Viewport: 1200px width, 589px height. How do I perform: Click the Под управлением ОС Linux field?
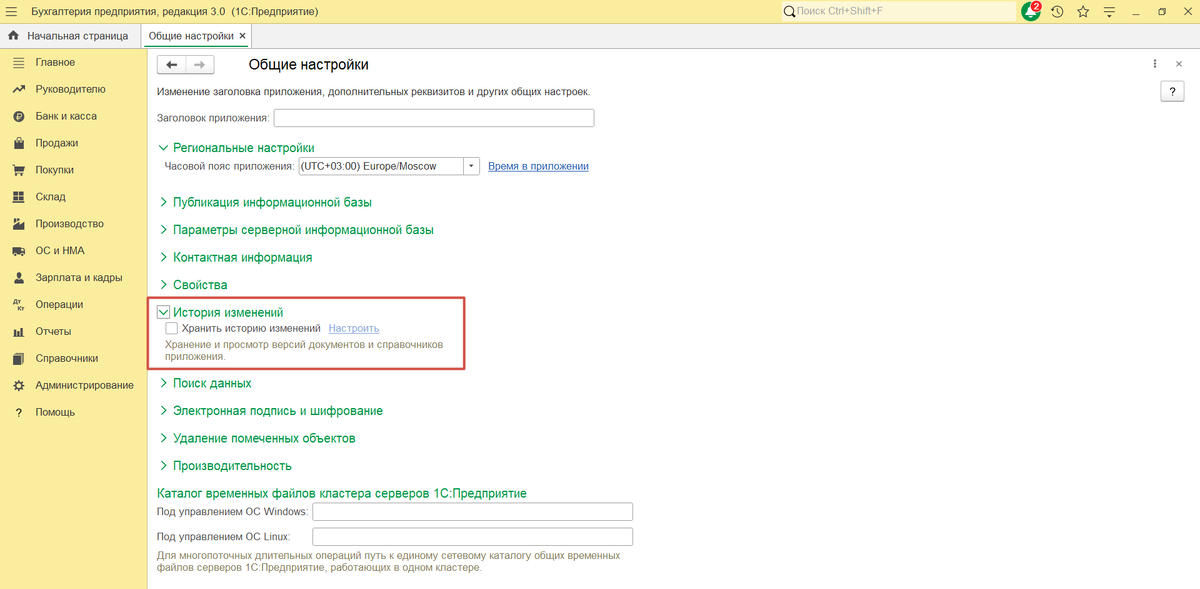click(473, 537)
